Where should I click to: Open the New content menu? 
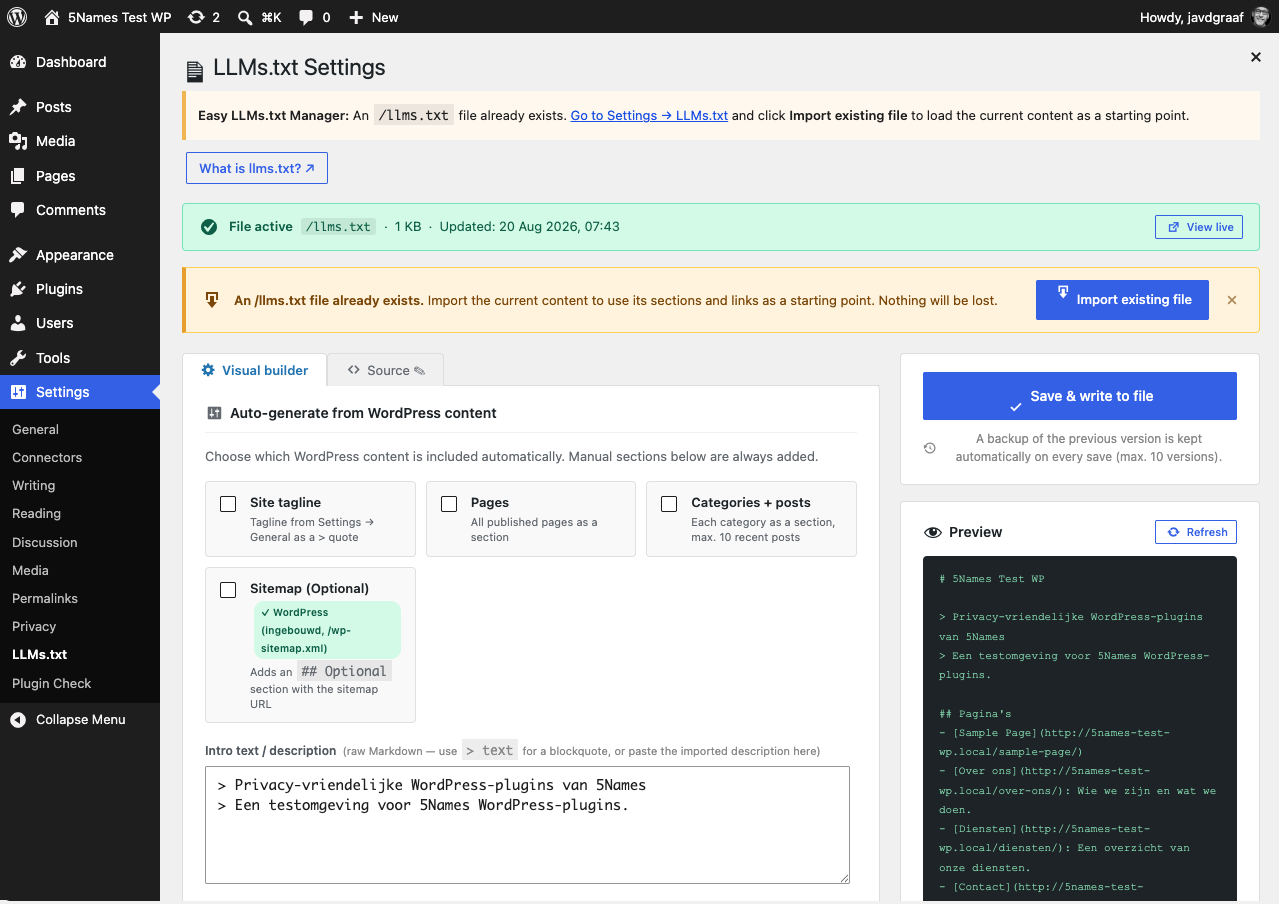coord(373,17)
